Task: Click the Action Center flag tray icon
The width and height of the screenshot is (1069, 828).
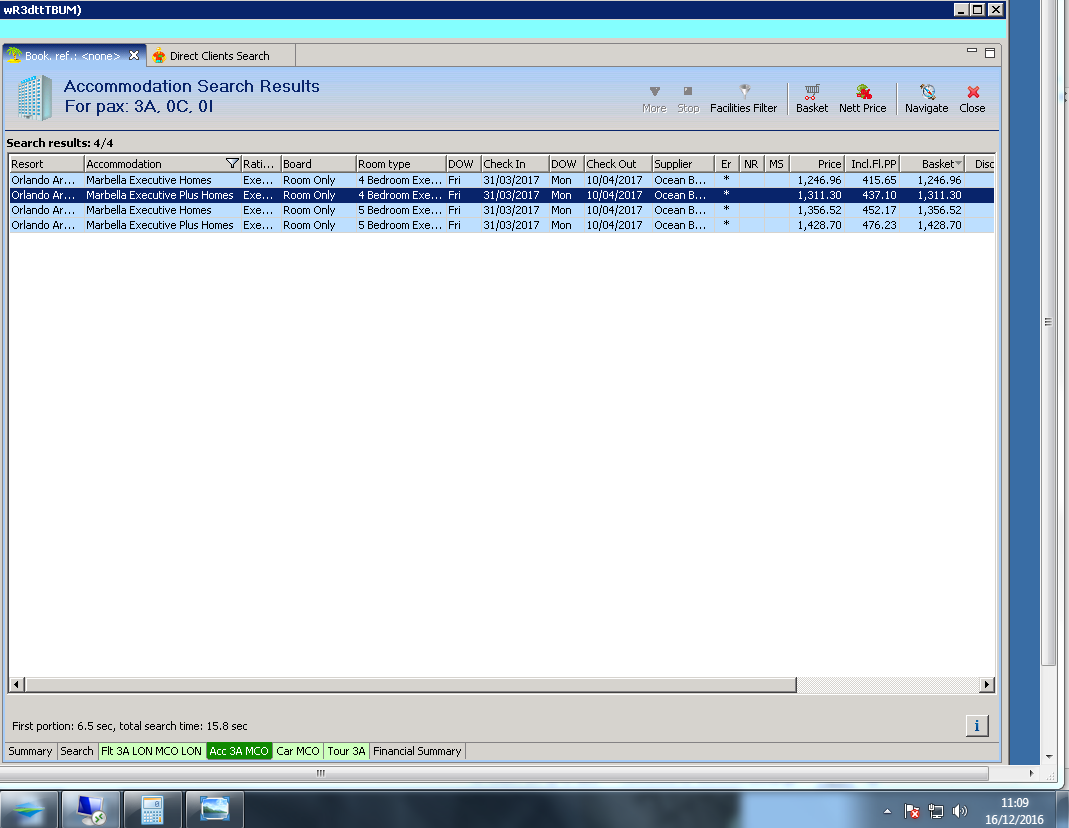Action: click(x=912, y=811)
